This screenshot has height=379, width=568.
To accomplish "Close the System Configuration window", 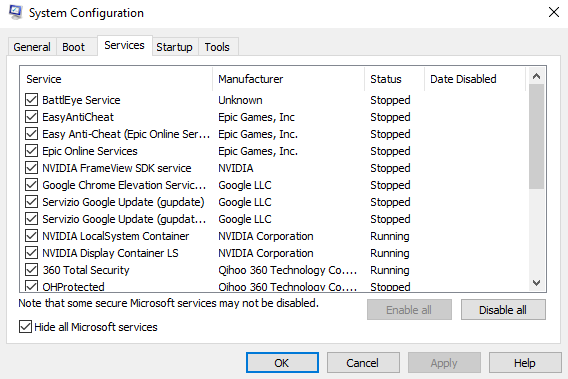I will (x=554, y=12).
